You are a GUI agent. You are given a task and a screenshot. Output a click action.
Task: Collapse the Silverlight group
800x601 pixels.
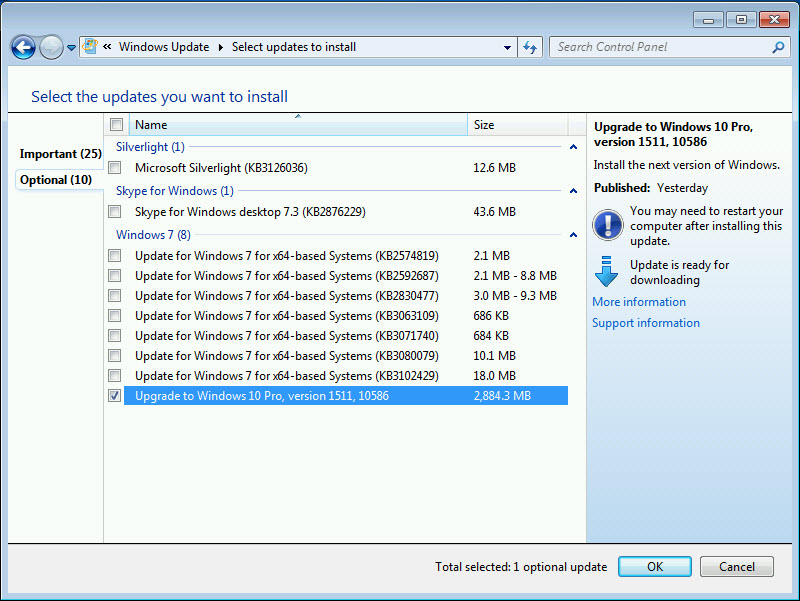coord(573,147)
